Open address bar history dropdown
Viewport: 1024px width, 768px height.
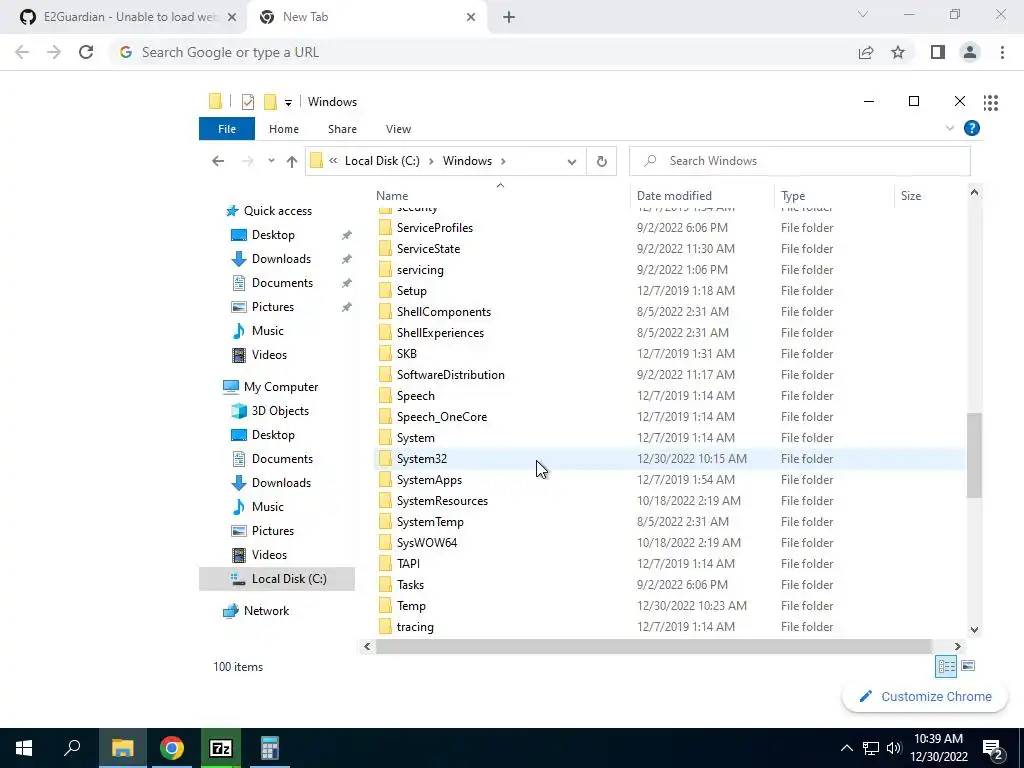tap(571, 161)
